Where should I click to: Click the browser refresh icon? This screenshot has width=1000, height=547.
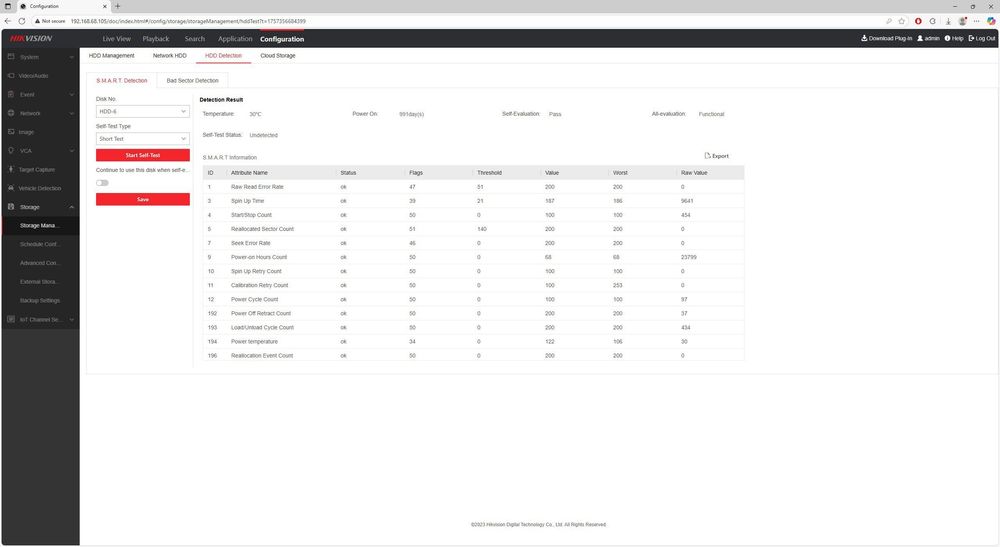(22, 21)
